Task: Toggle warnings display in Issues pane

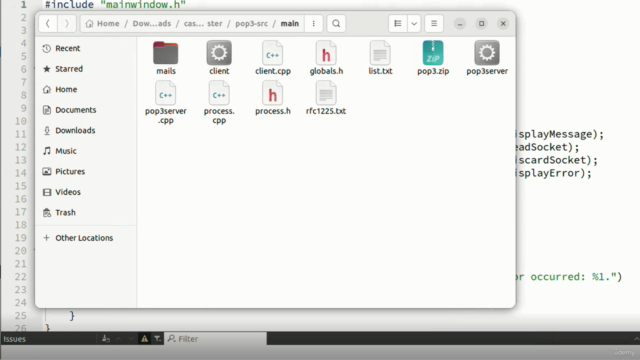Action: pyautogui.click(x=144, y=339)
